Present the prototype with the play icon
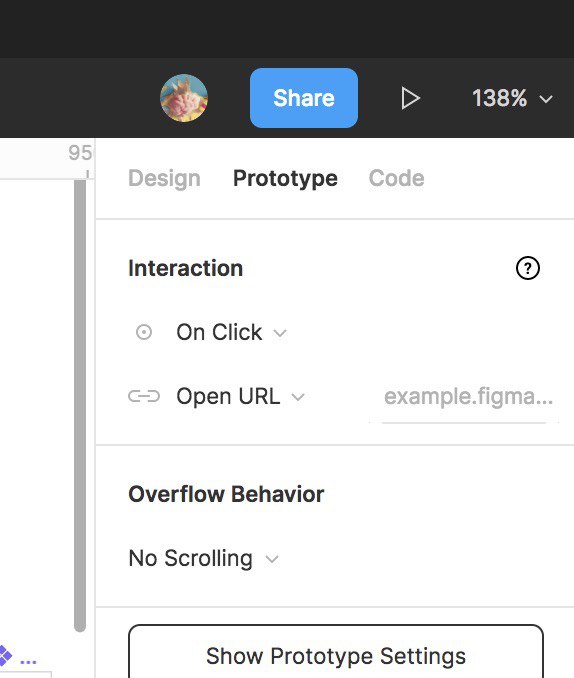The width and height of the screenshot is (574, 678). [410, 98]
